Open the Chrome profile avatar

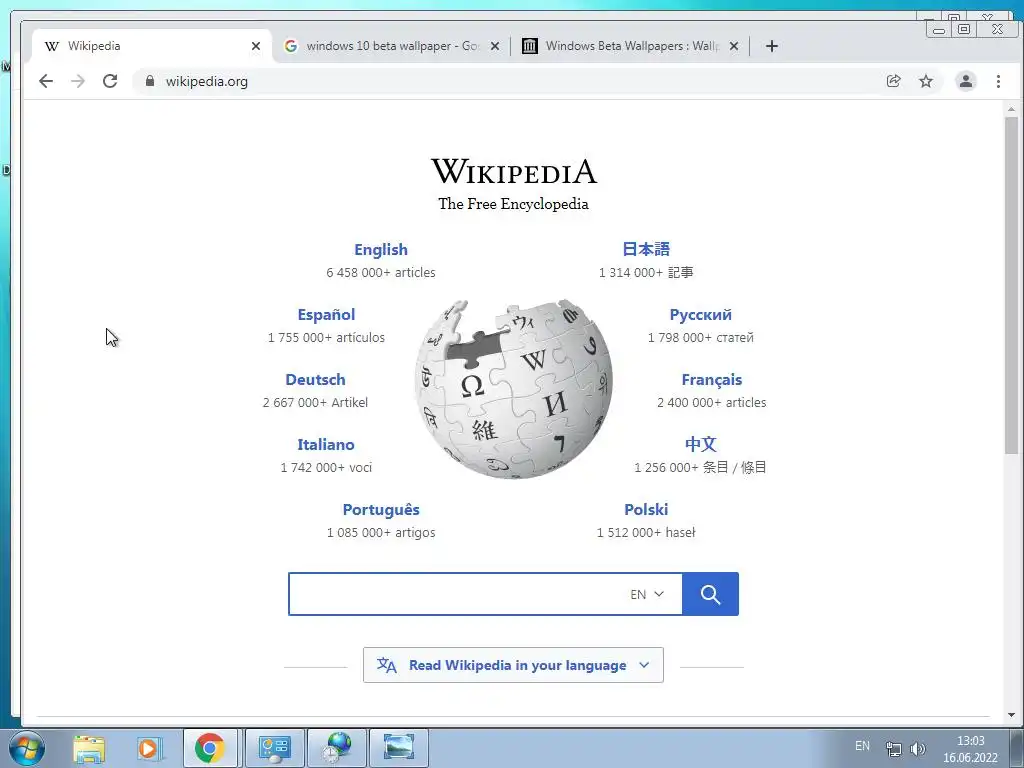click(x=966, y=81)
